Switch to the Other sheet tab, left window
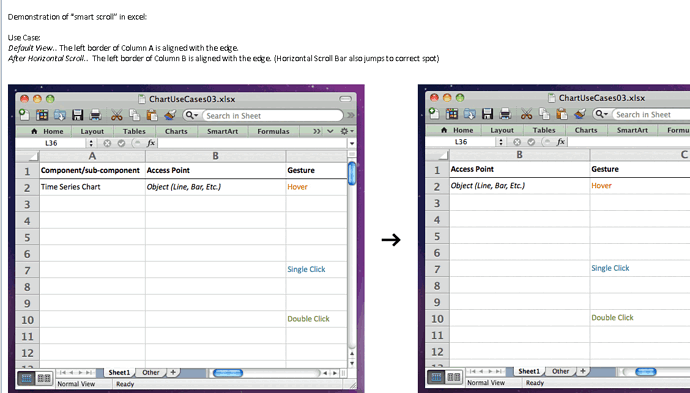Image resolution: width=690 pixels, height=393 pixels. pos(150,372)
